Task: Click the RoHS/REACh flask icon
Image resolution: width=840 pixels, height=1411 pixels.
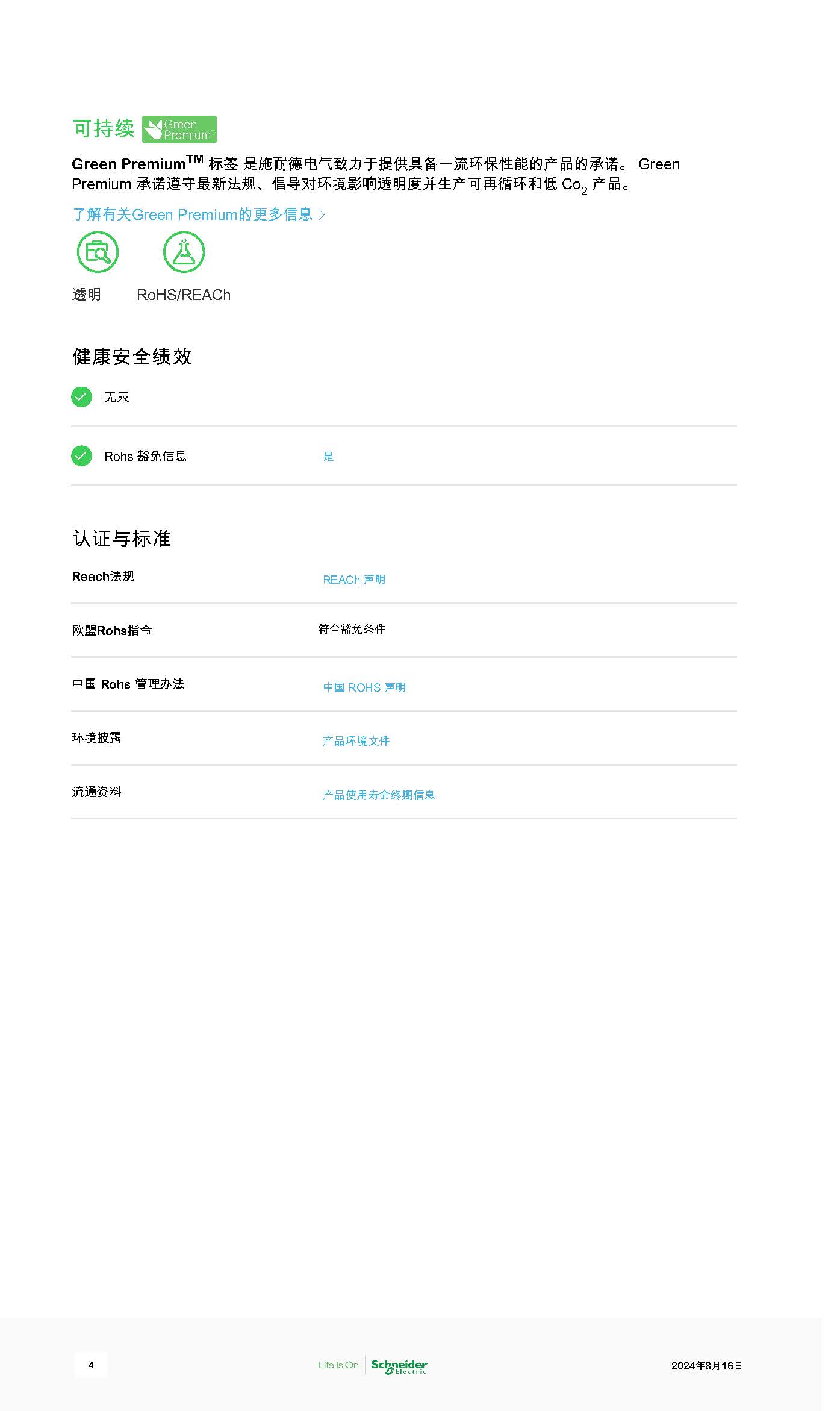Action: coord(184,252)
